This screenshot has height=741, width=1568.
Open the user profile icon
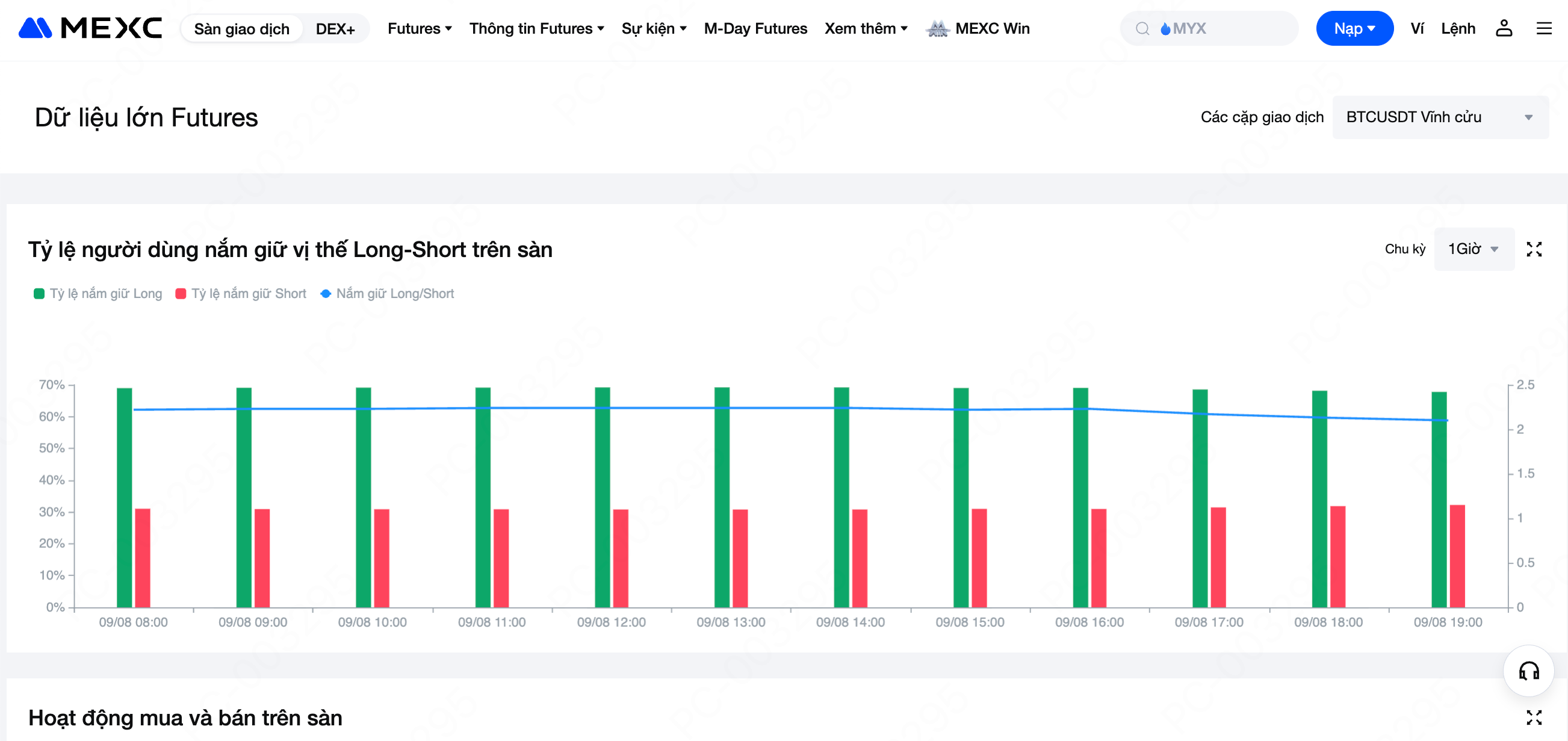pyautogui.click(x=1504, y=28)
